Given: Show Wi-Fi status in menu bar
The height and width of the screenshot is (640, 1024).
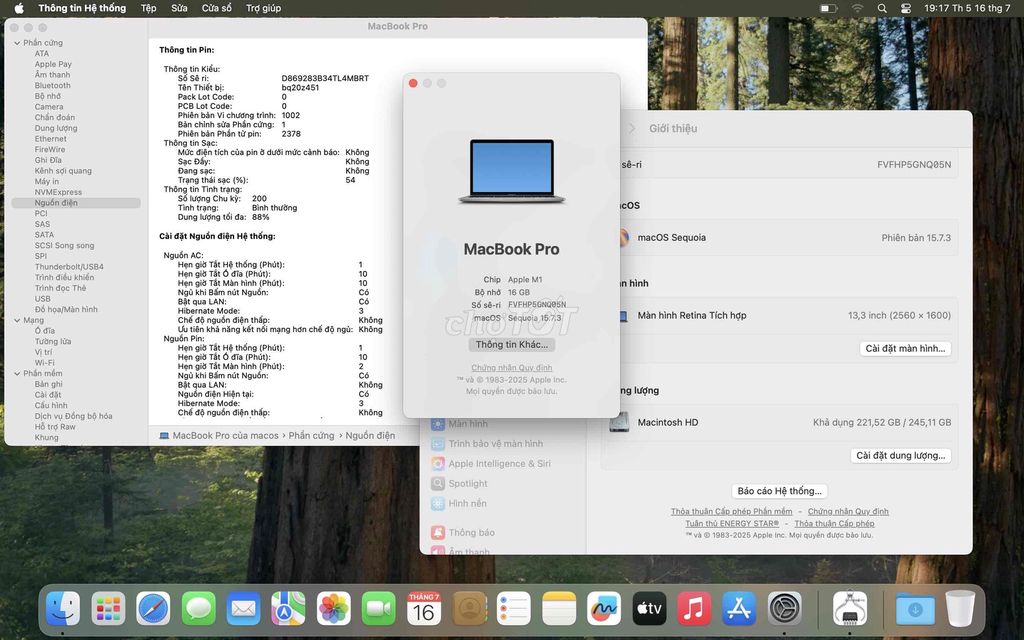Looking at the screenshot, I should click(x=857, y=8).
